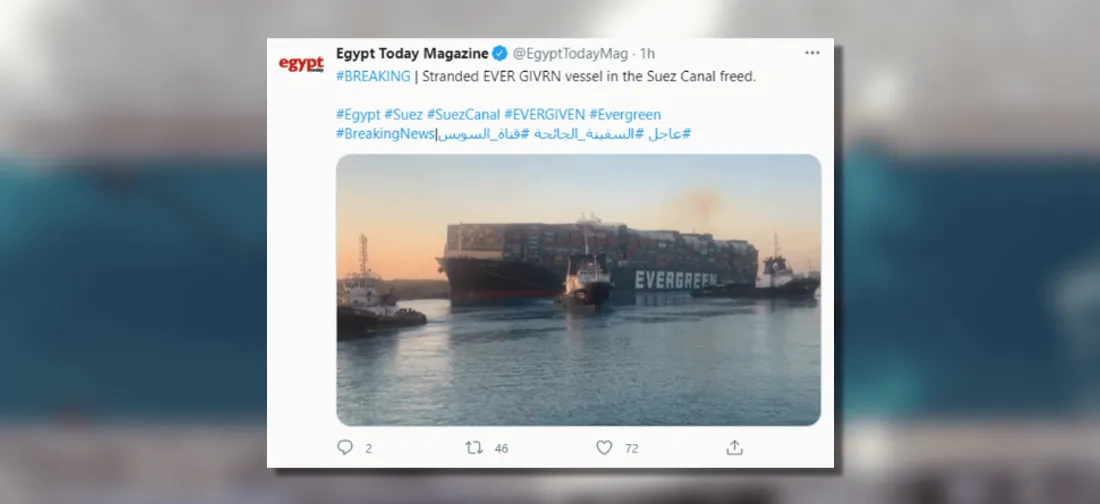Open the #Evergreen hashtag
The height and width of the screenshot is (504, 1100).
click(625, 114)
